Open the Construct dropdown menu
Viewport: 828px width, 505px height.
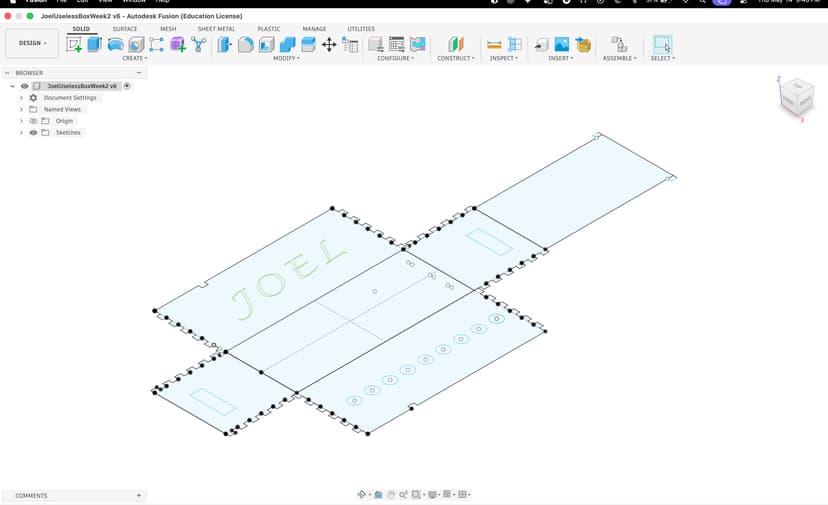pos(456,58)
